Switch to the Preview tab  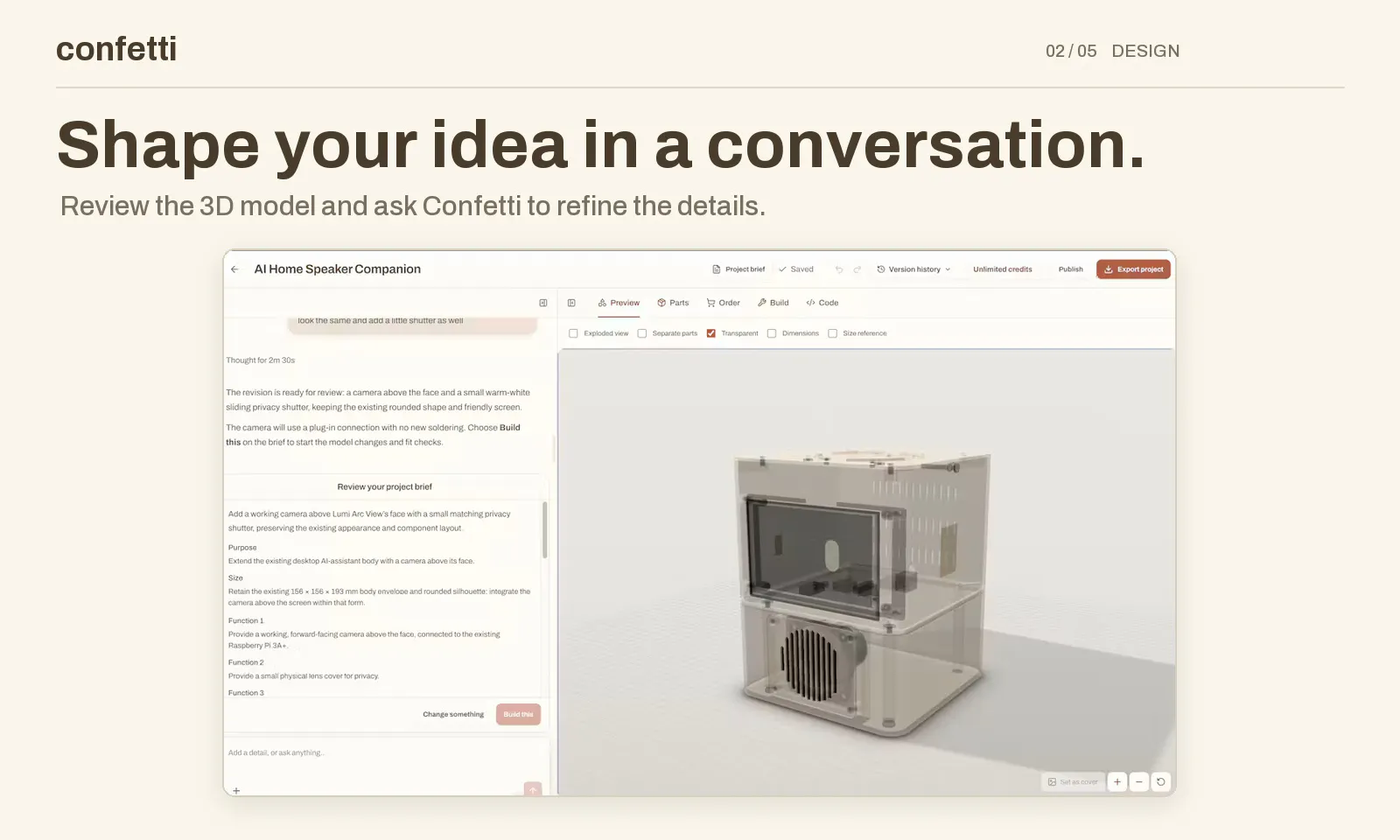tap(619, 303)
